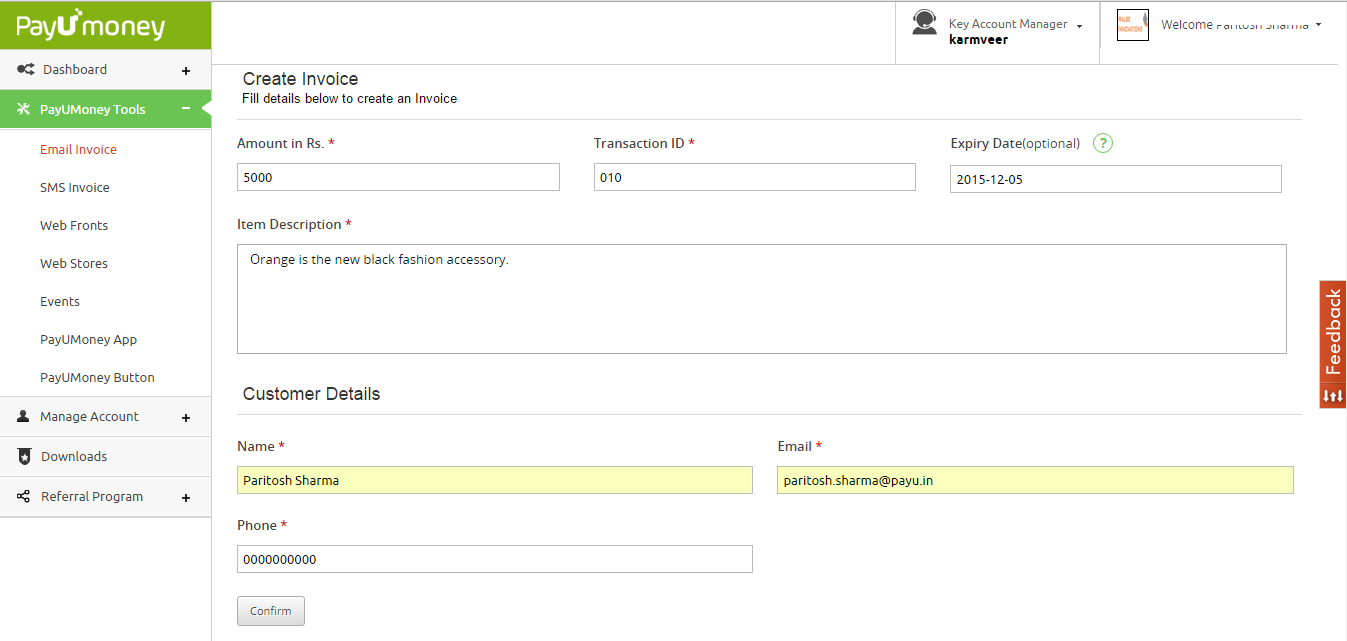
Task: Click the PayUmoney logo
Action: click(x=91, y=26)
